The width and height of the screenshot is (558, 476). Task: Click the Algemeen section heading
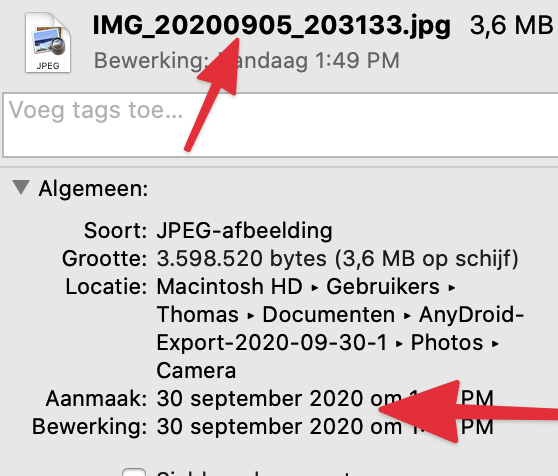coord(93,188)
